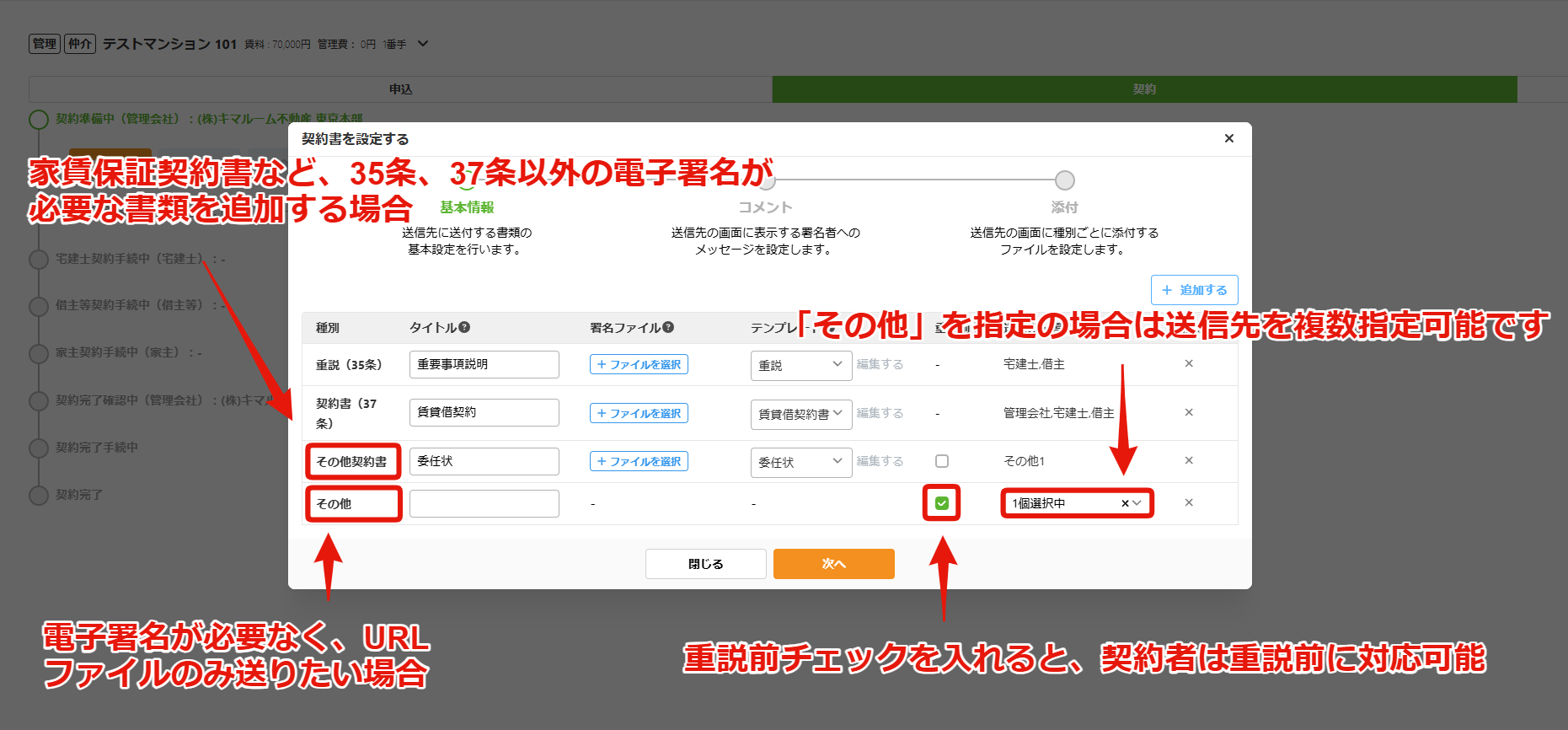Click the 追加する button
This screenshot has width=1568, height=730.
pyautogui.click(x=1195, y=290)
